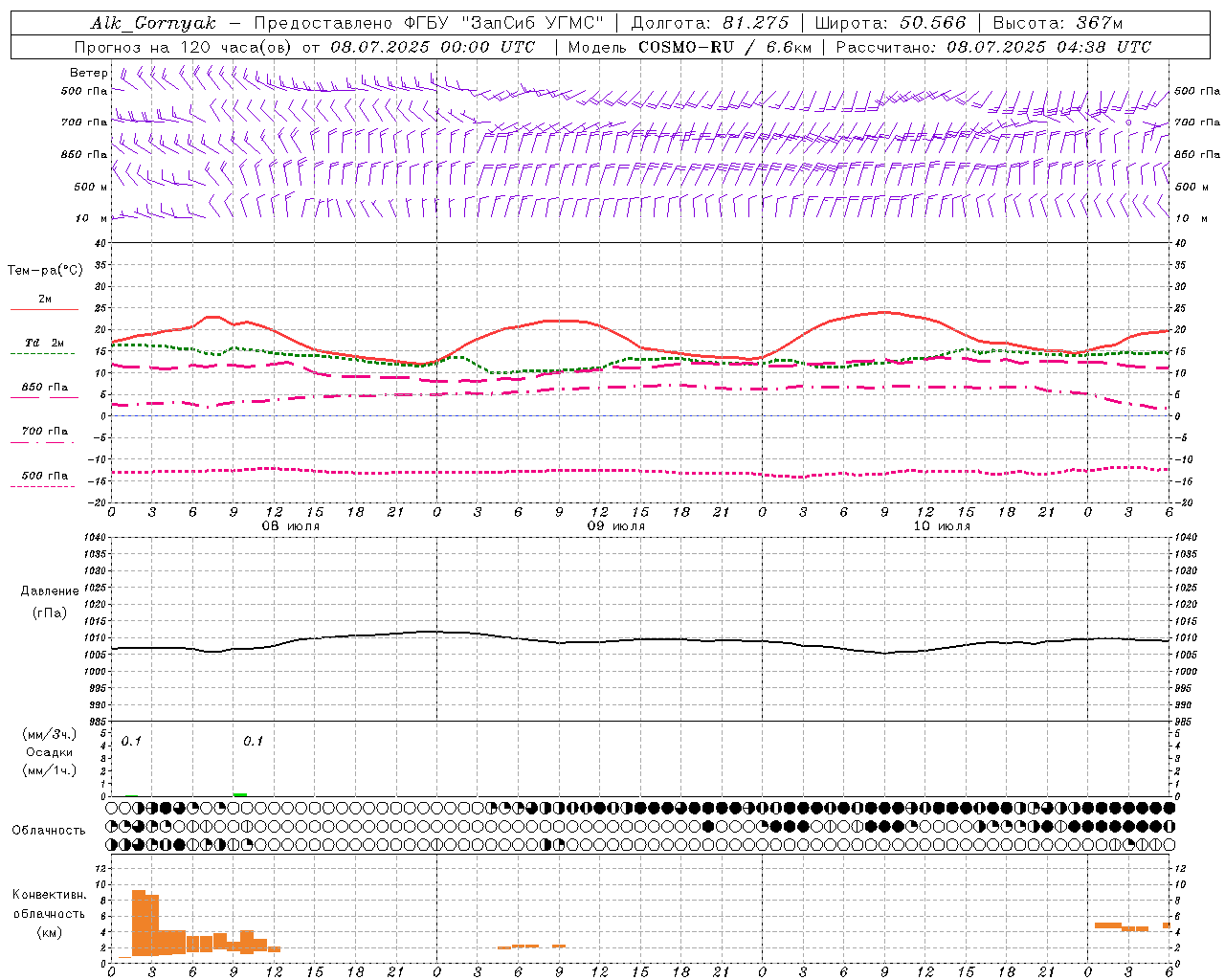Select the computed time 08.07.2025 04:38 UTC
Screen dimensions: 1225x980
click(1049, 47)
